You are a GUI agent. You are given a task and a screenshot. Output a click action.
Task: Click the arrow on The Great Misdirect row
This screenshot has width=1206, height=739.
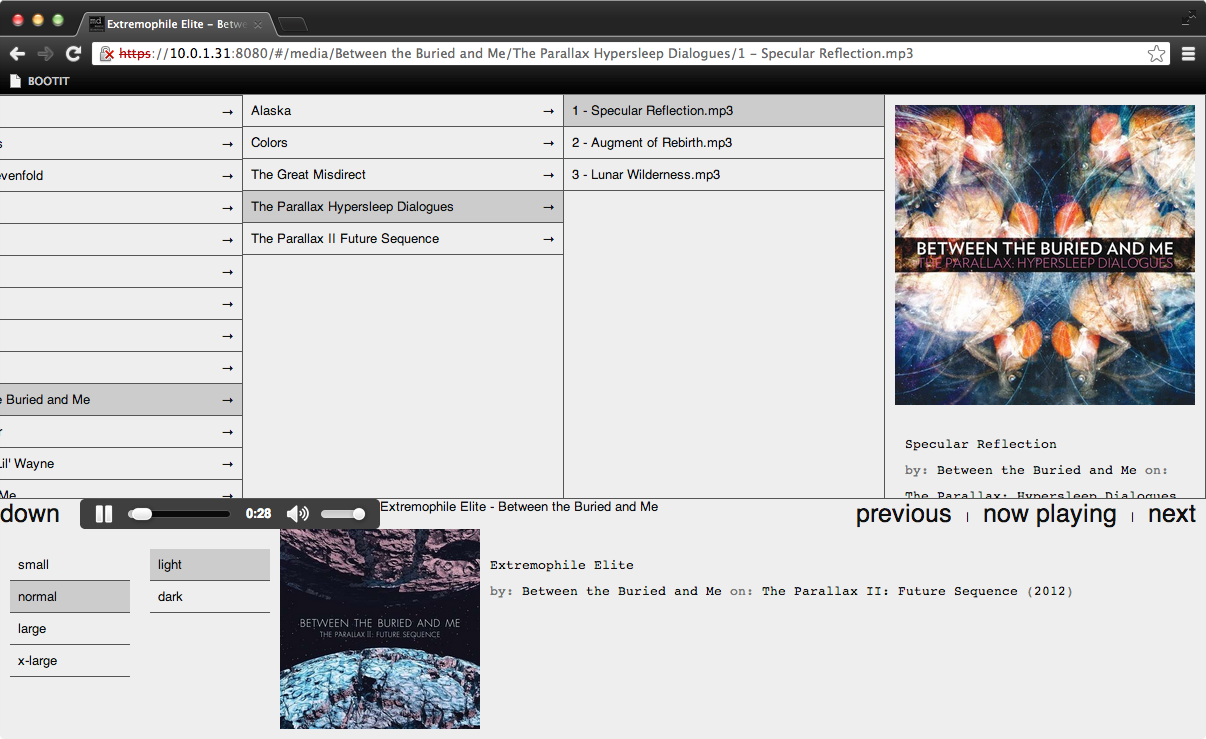tap(548, 175)
